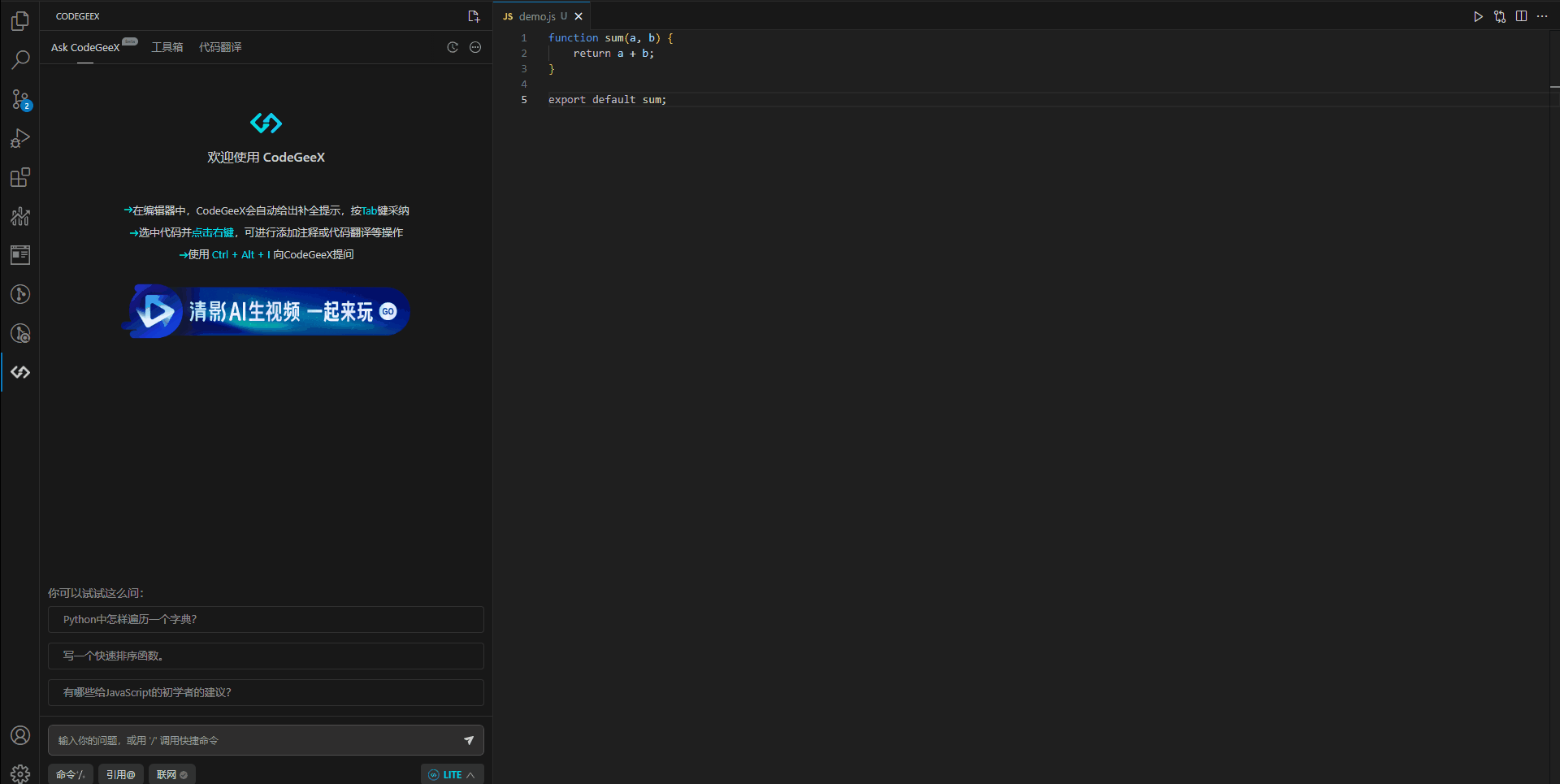Open the Search view in the activity bar
This screenshot has width=1560, height=784.
20,60
